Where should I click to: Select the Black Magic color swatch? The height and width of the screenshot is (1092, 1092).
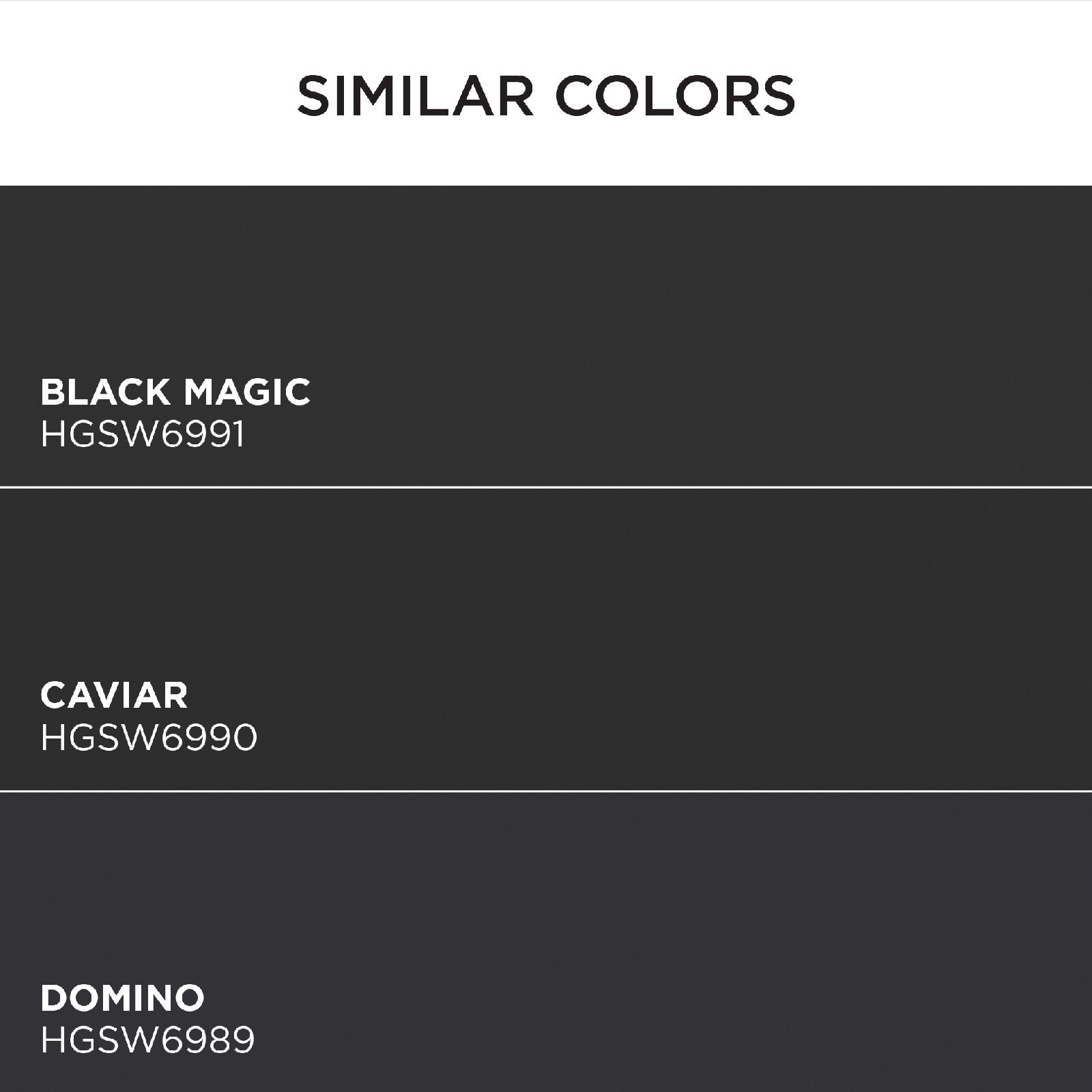click(x=546, y=287)
